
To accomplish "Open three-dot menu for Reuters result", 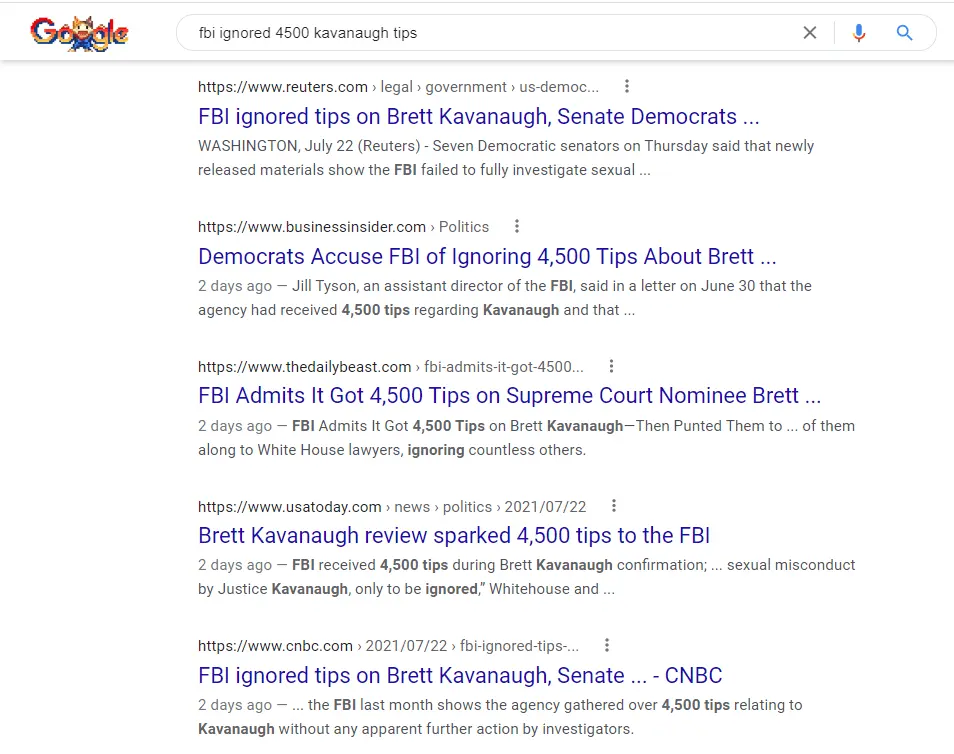I will pos(627,87).
